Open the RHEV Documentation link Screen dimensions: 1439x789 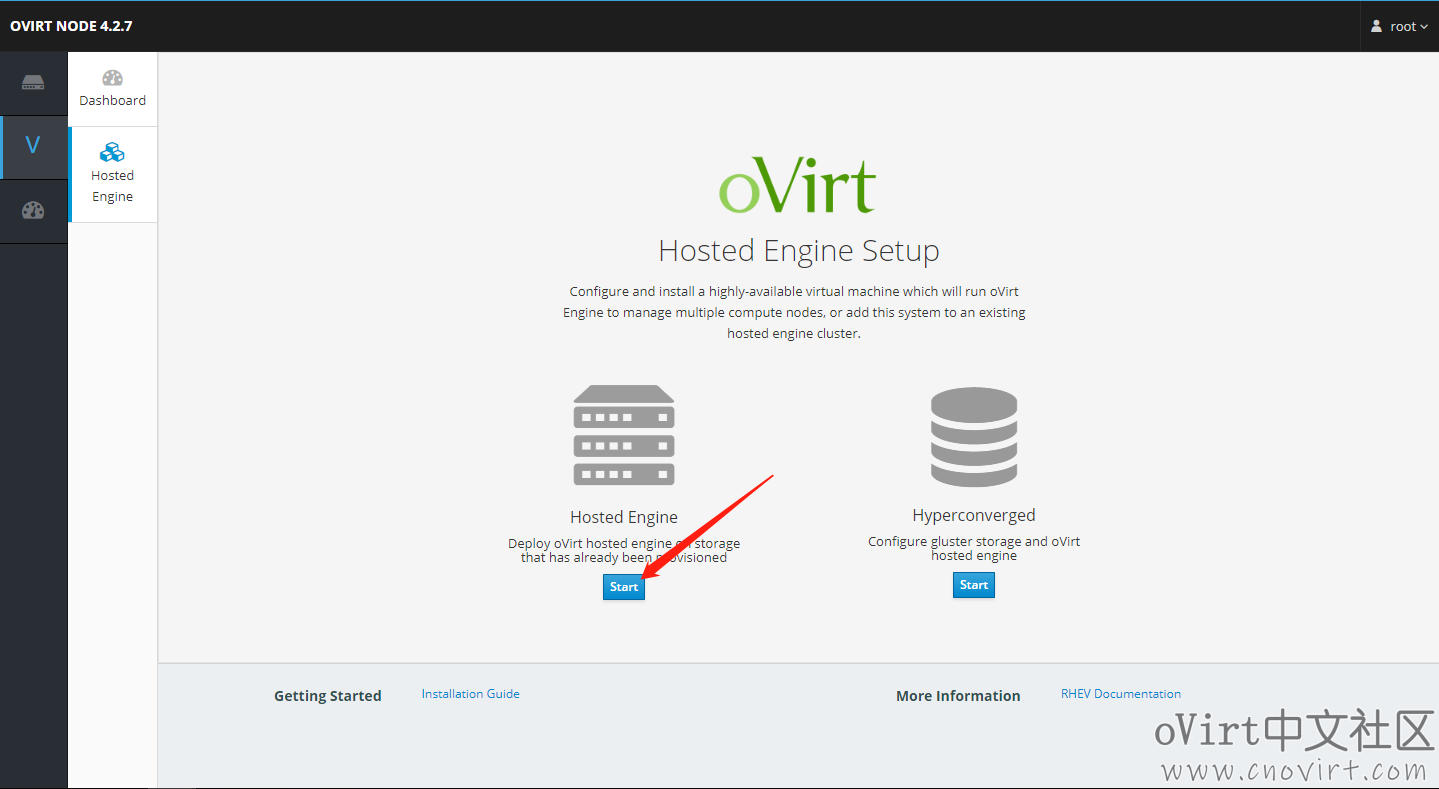pyautogui.click(x=1121, y=694)
